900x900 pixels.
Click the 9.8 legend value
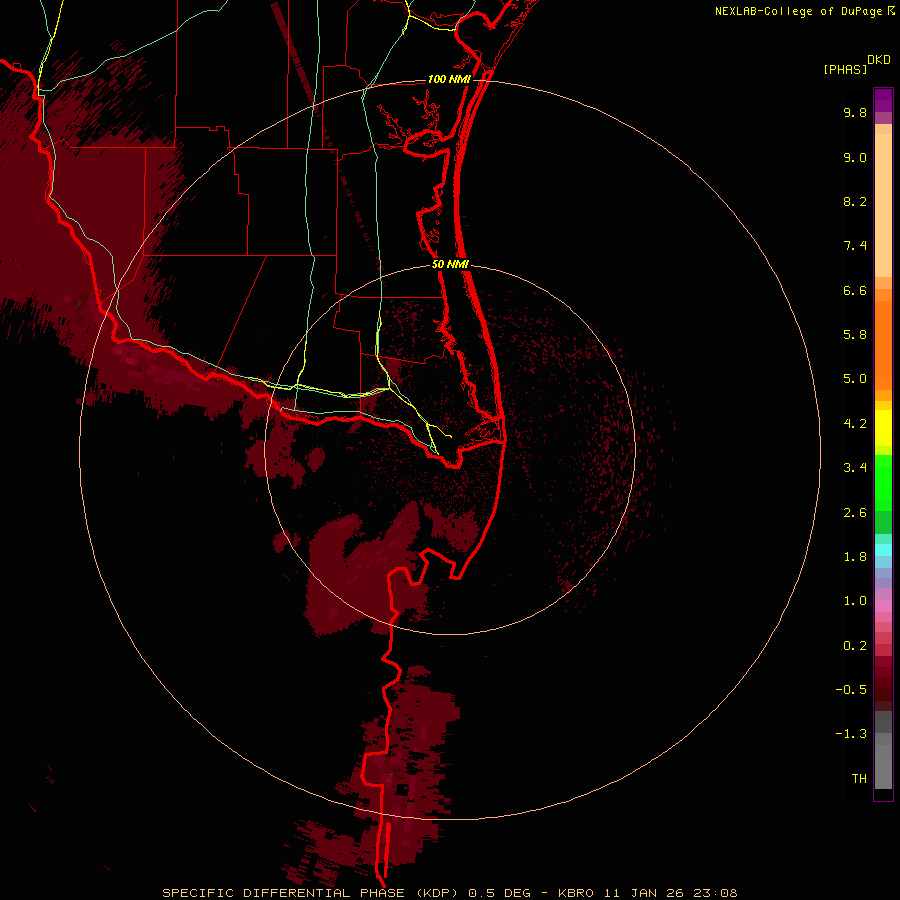(x=855, y=112)
